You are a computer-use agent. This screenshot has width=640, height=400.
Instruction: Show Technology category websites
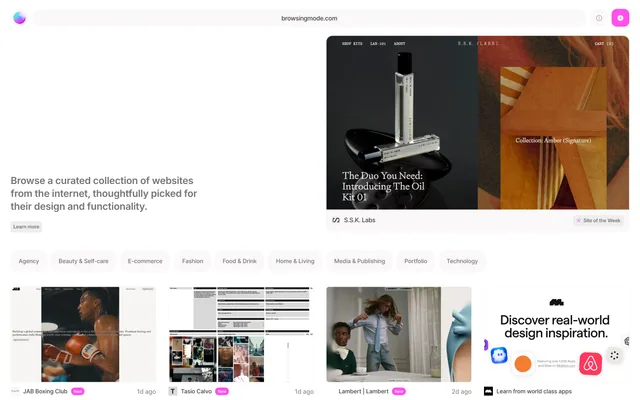tap(462, 261)
